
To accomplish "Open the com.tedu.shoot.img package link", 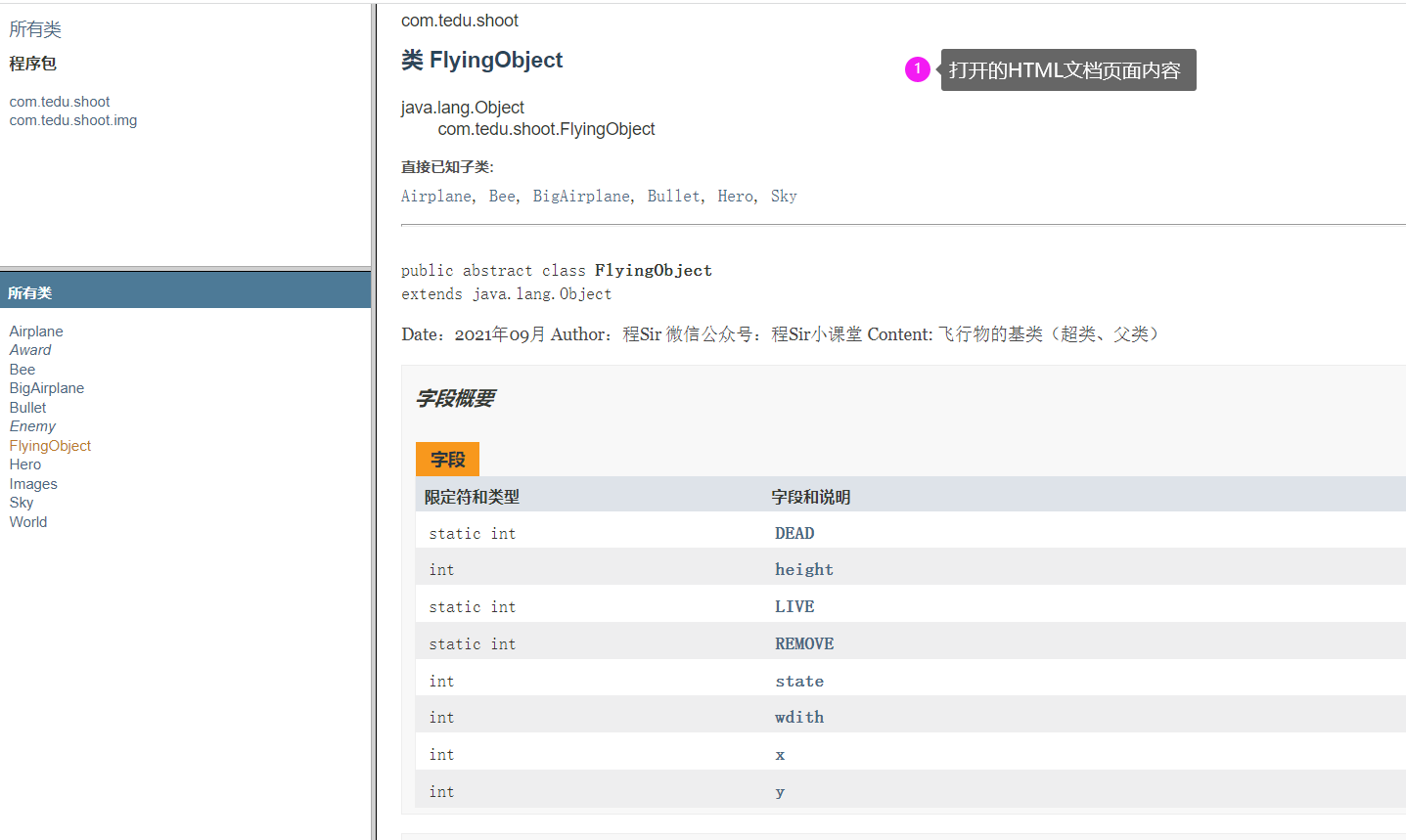I will [x=73, y=120].
